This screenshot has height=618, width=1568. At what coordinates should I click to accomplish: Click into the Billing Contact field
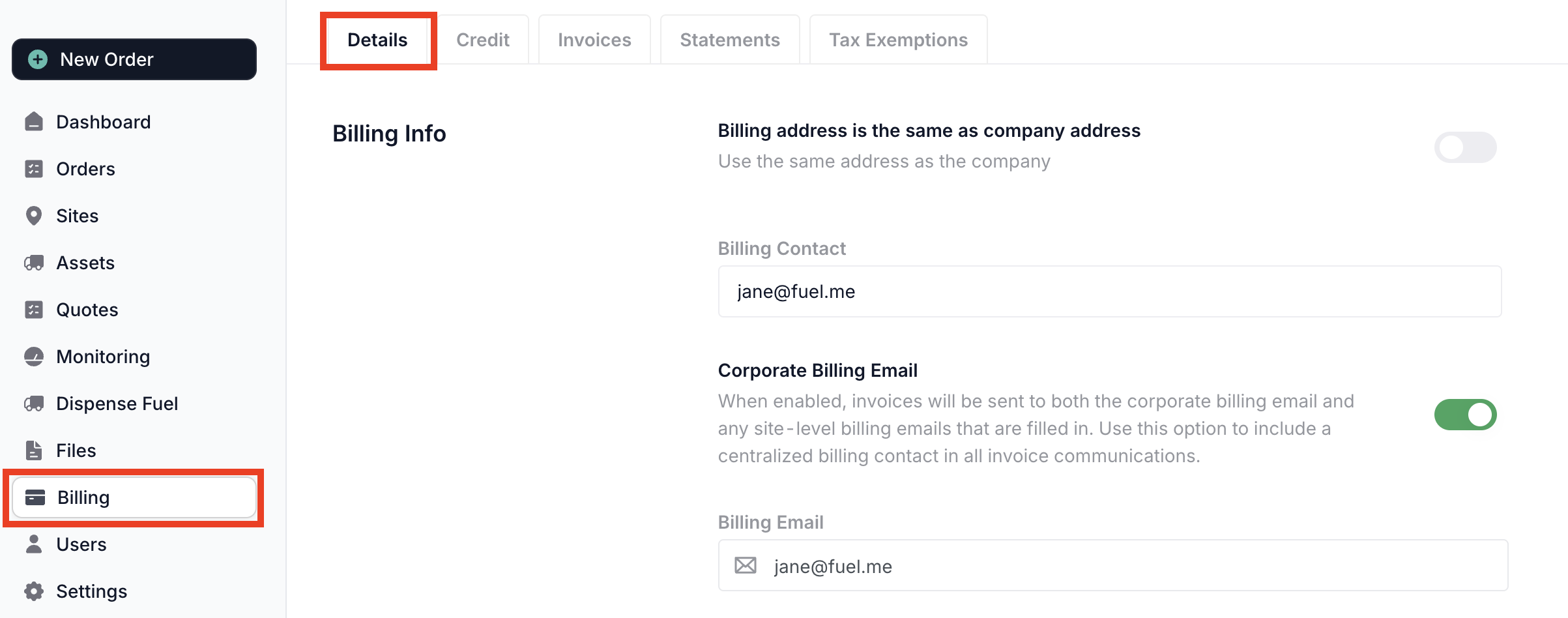click(x=1109, y=291)
